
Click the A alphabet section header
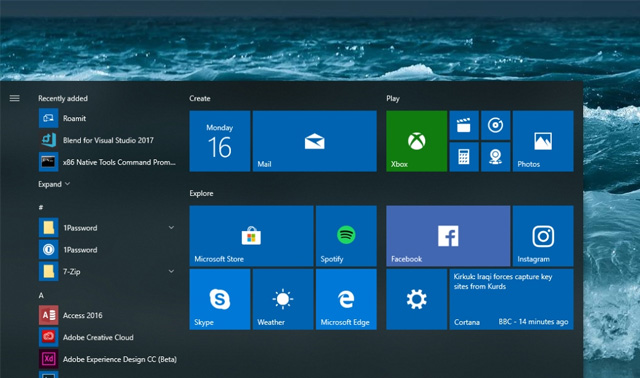(x=41, y=295)
